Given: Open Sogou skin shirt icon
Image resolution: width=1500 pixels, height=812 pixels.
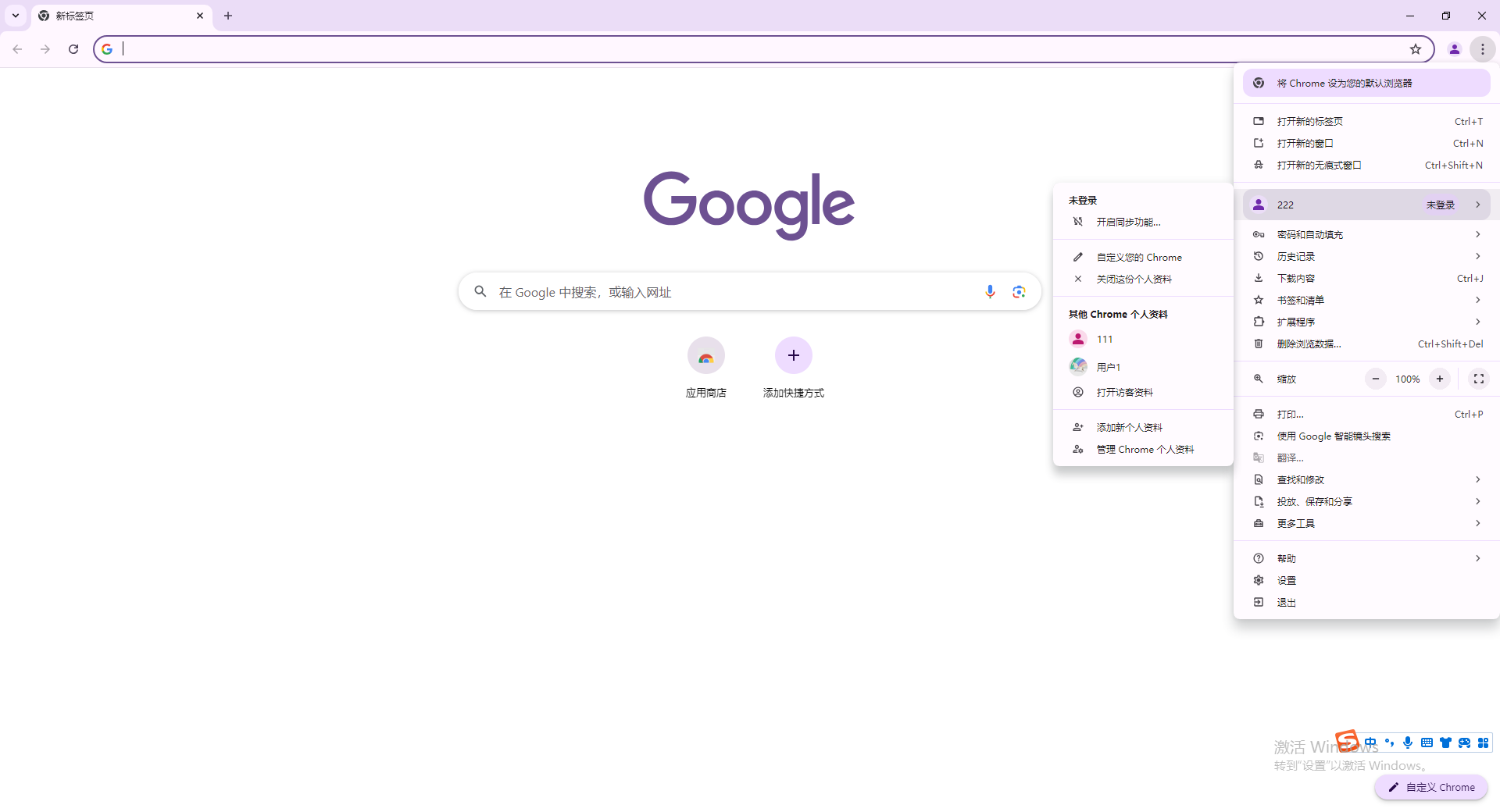Looking at the screenshot, I should point(1445,743).
